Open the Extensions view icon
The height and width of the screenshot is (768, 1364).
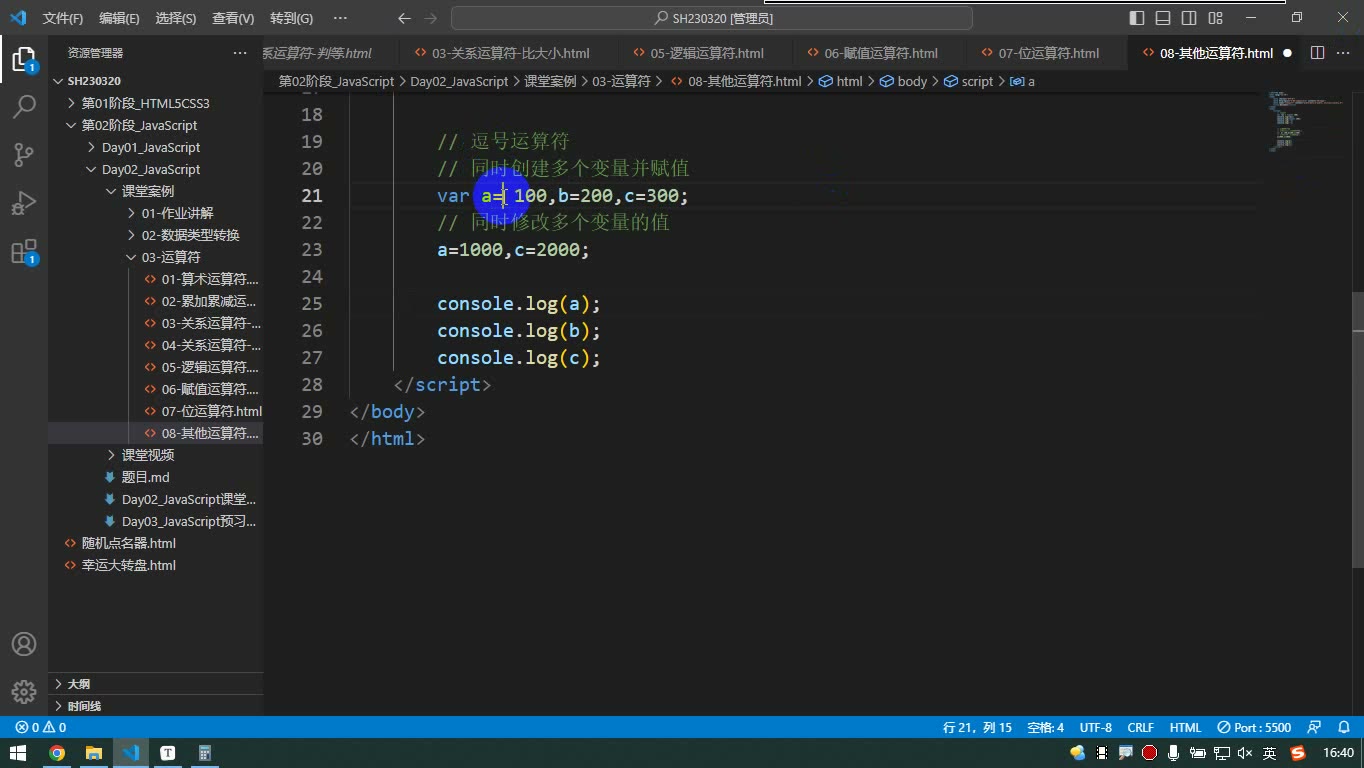pyautogui.click(x=24, y=252)
